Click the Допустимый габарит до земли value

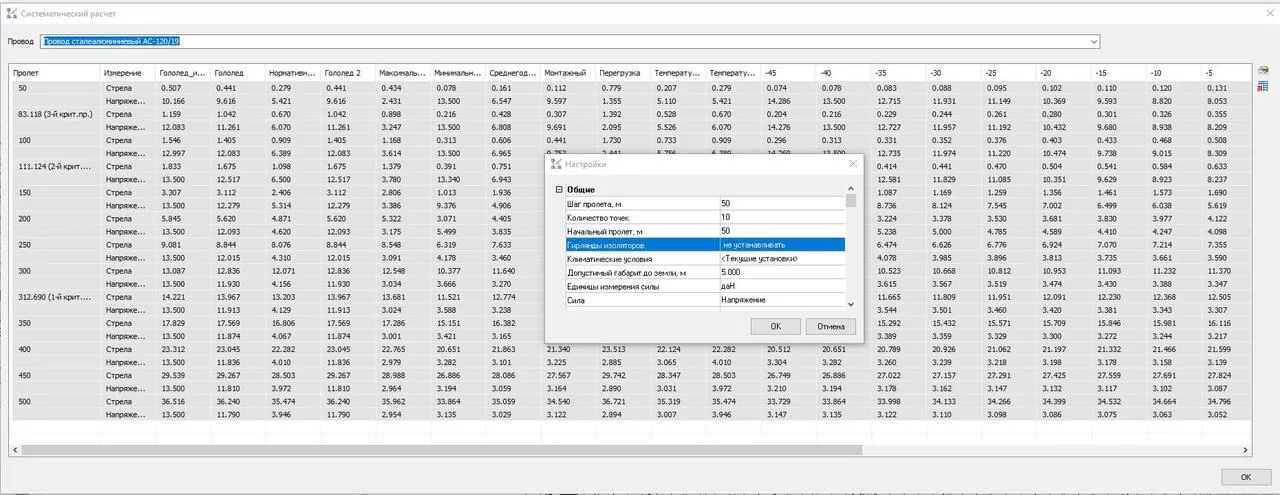pyautogui.click(x=781, y=273)
